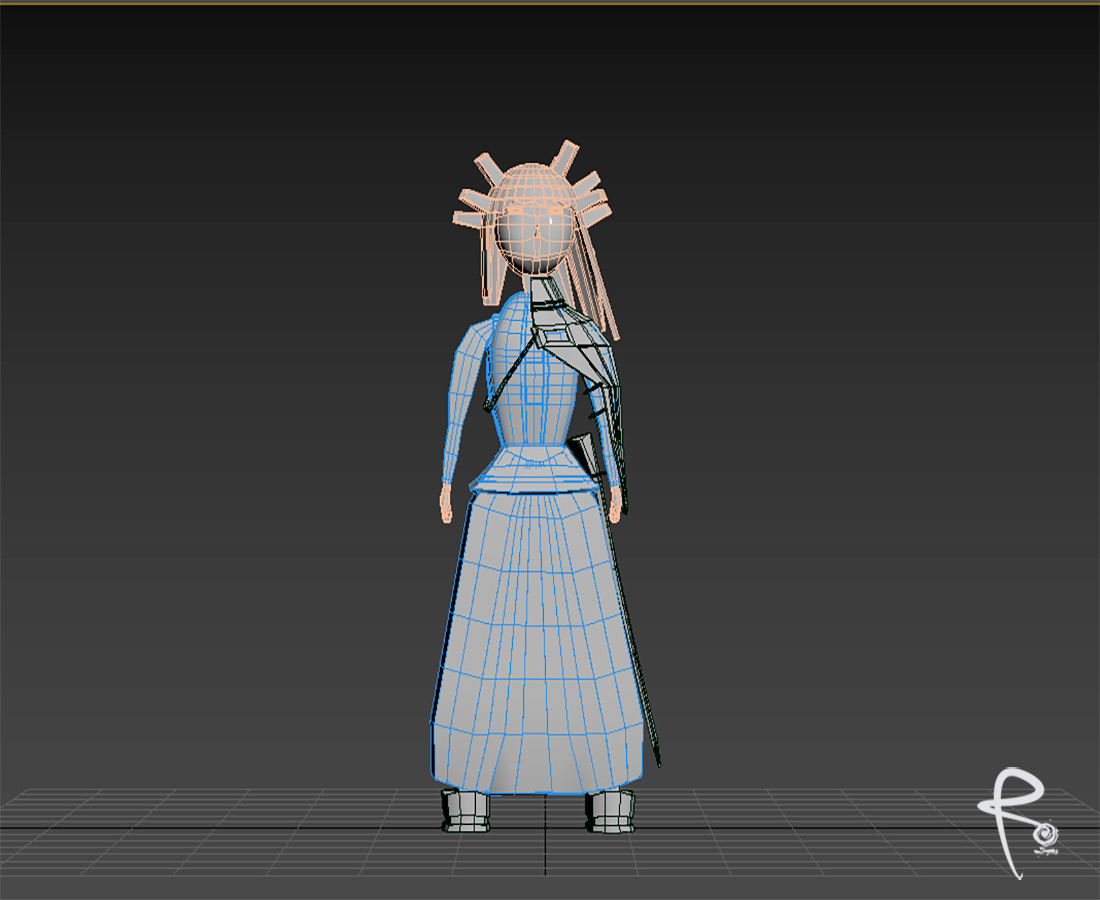Screen dimensions: 1100x900
Task: Select the long blue wireframe skirt
Action: [535, 640]
